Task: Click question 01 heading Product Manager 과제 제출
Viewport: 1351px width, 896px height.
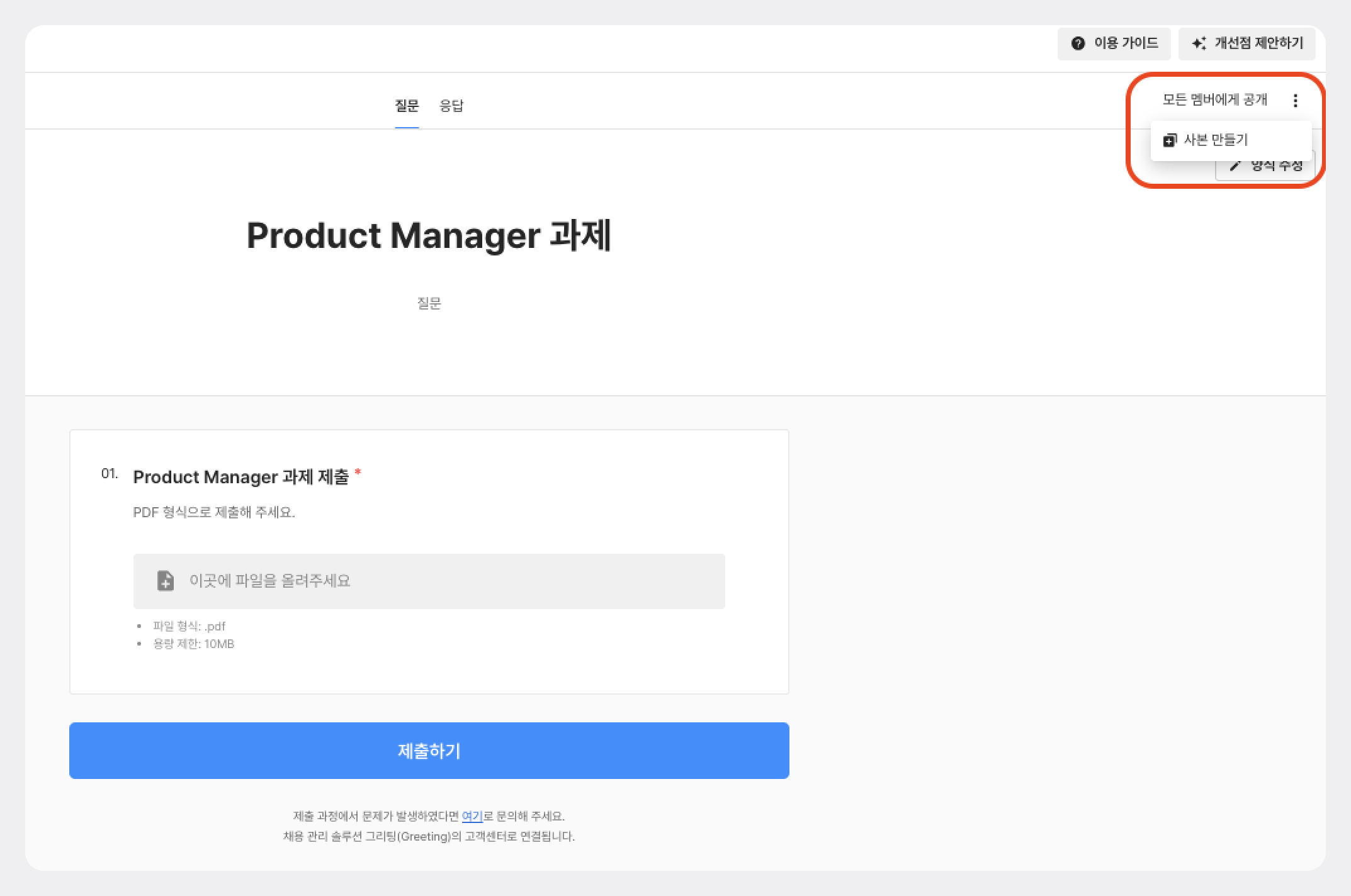Action: click(x=240, y=477)
